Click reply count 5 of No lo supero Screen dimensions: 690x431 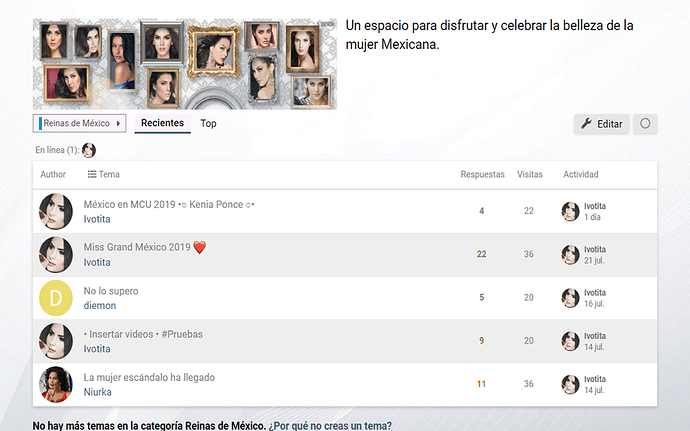point(481,298)
